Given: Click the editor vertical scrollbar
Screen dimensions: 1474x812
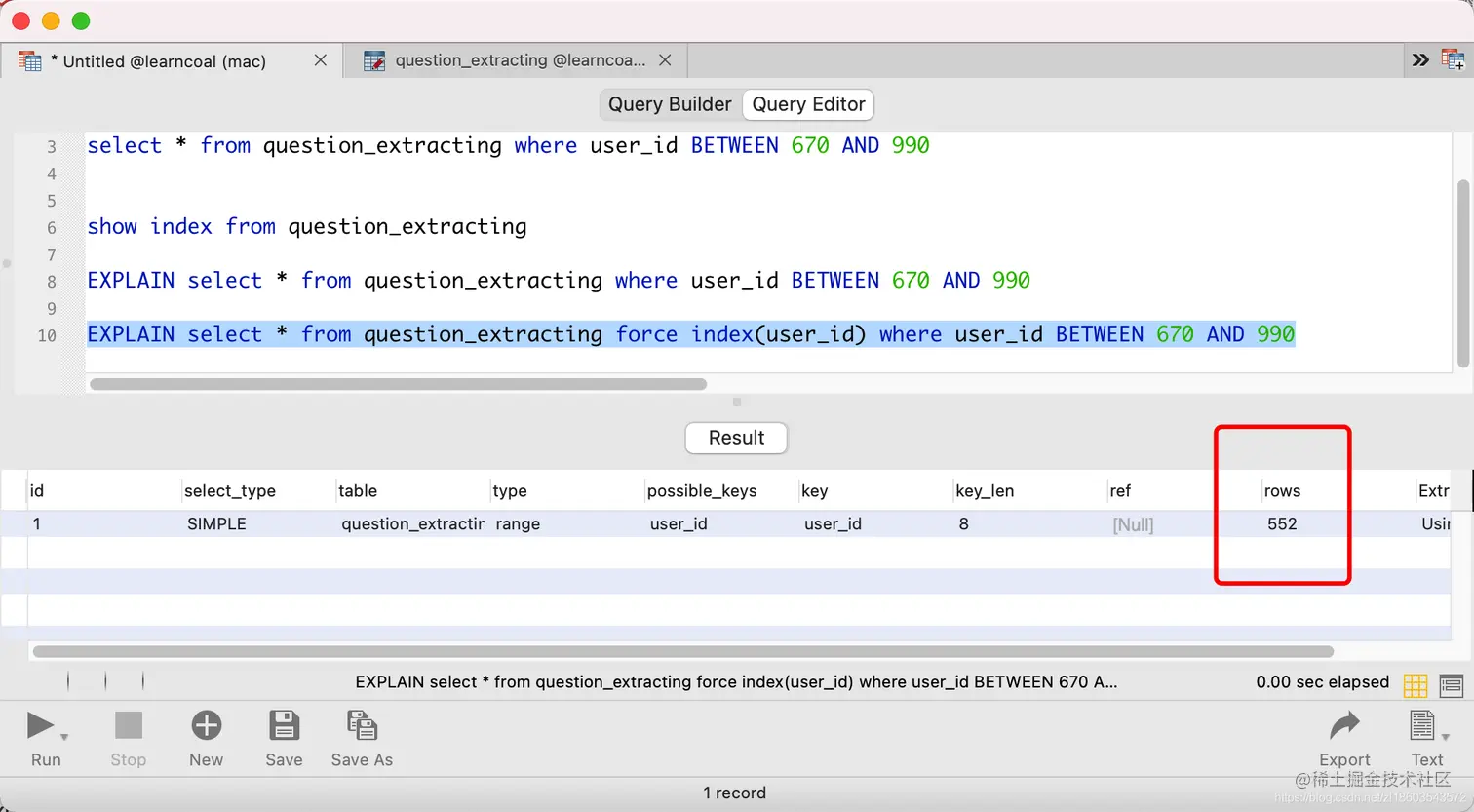Looking at the screenshot, I should point(1463,273).
